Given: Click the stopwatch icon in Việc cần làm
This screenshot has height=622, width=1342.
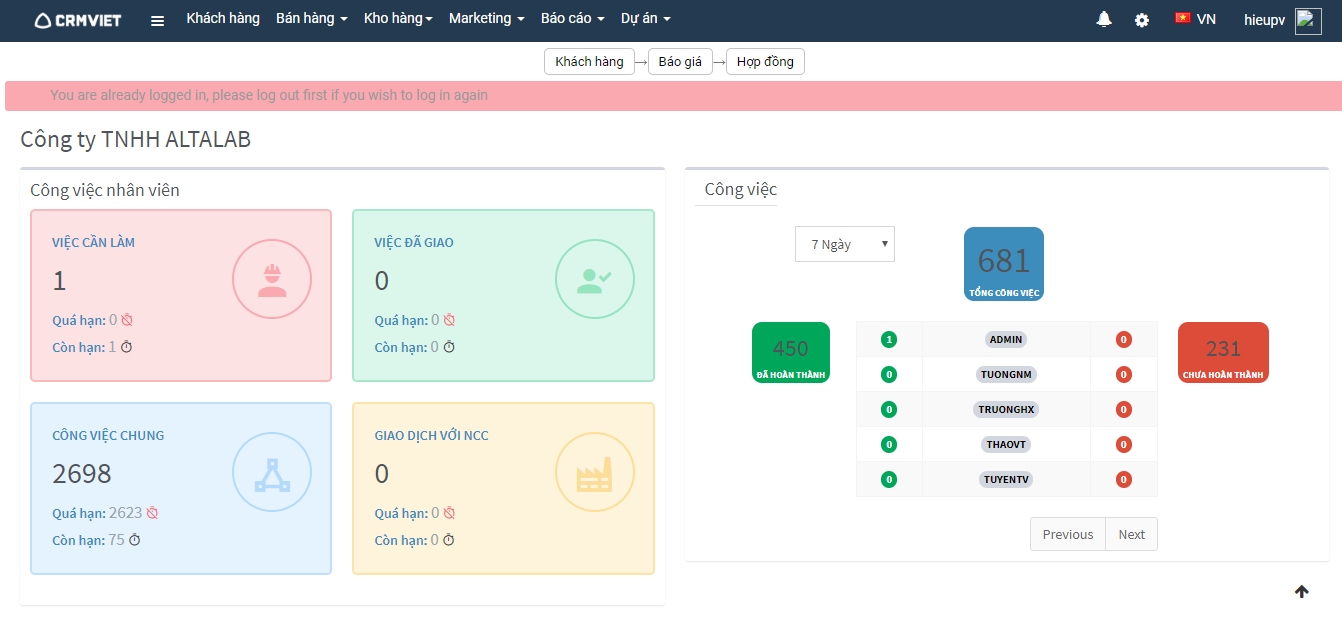Looking at the screenshot, I should (x=126, y=347).
